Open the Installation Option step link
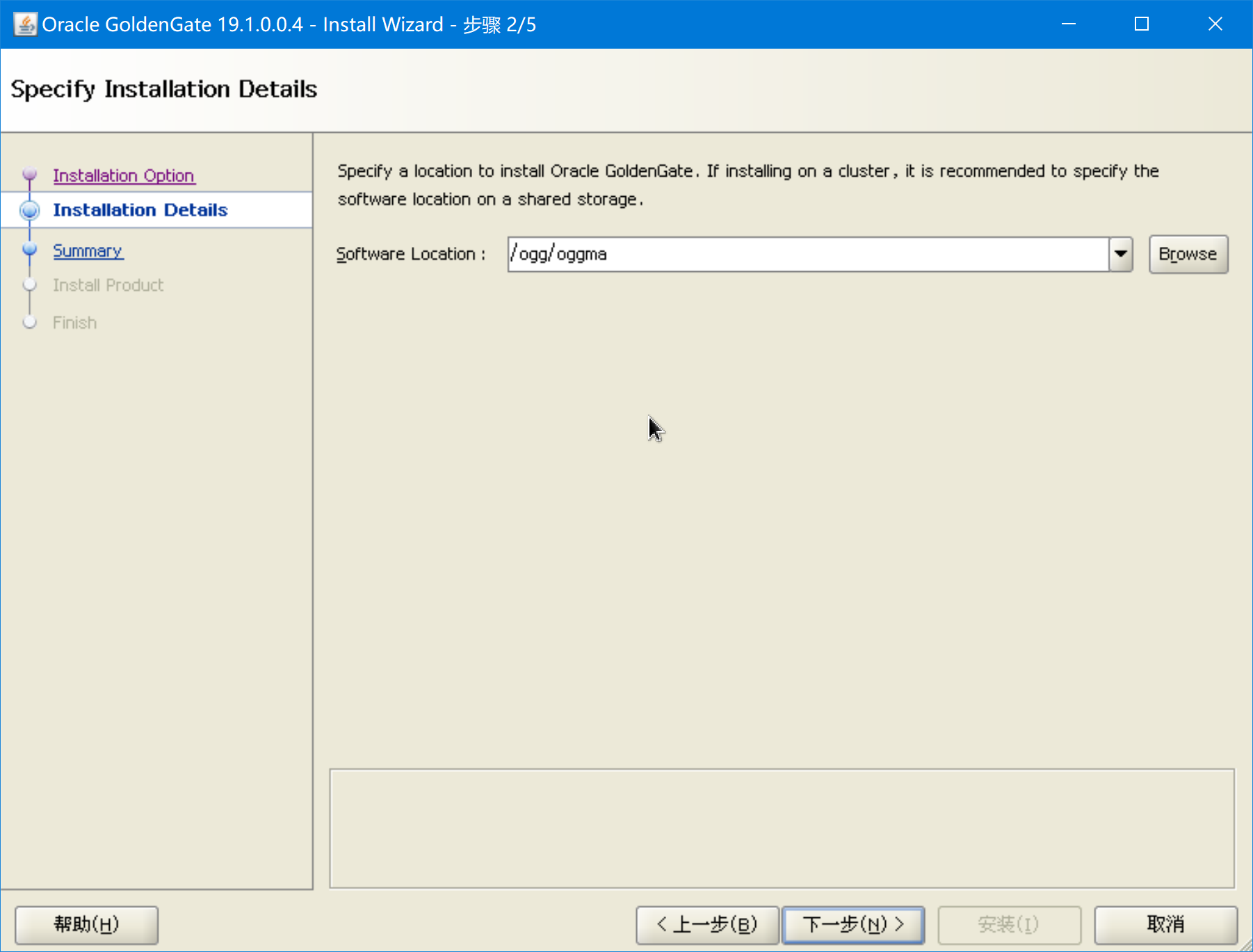The image size is (1253, 952). (x=124, y=175)
